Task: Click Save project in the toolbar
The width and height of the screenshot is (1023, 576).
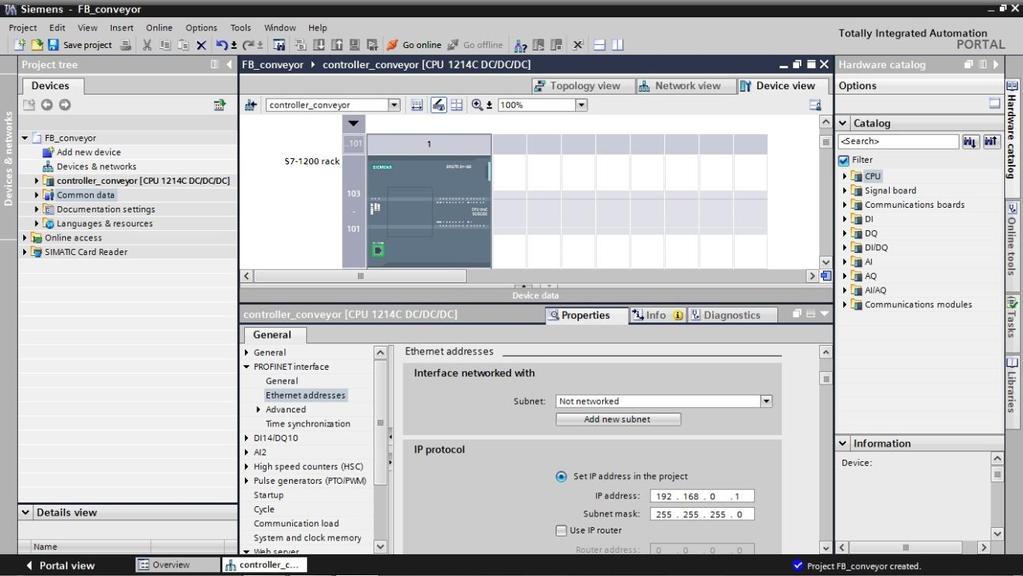Action: coord(80,45)
